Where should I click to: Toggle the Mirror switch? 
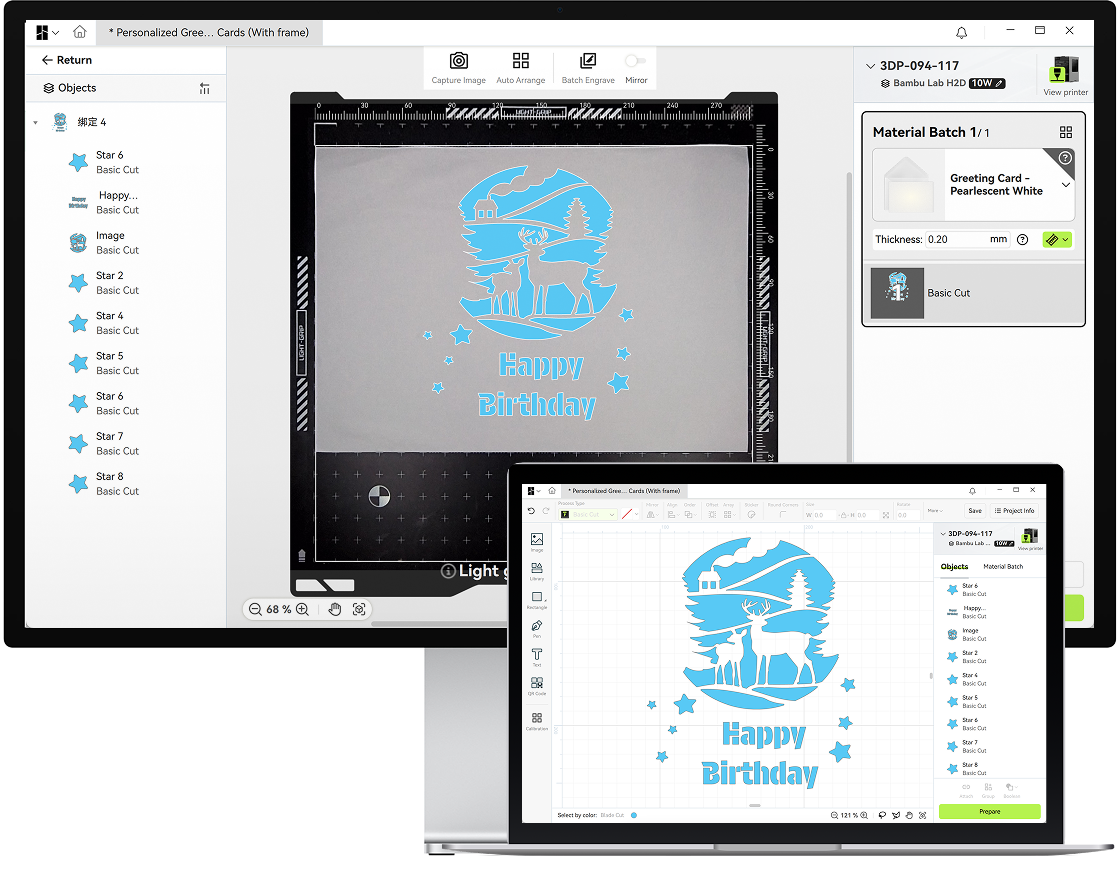pos(635,62)
